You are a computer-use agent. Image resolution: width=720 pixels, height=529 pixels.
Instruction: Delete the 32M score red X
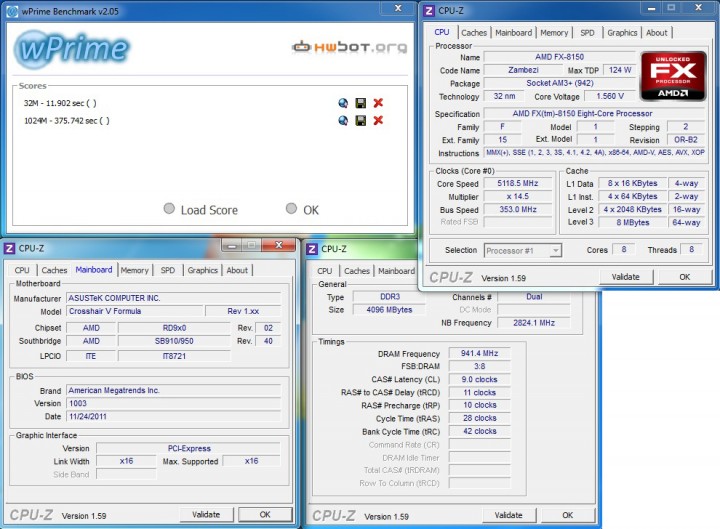[x=378, y=103]
